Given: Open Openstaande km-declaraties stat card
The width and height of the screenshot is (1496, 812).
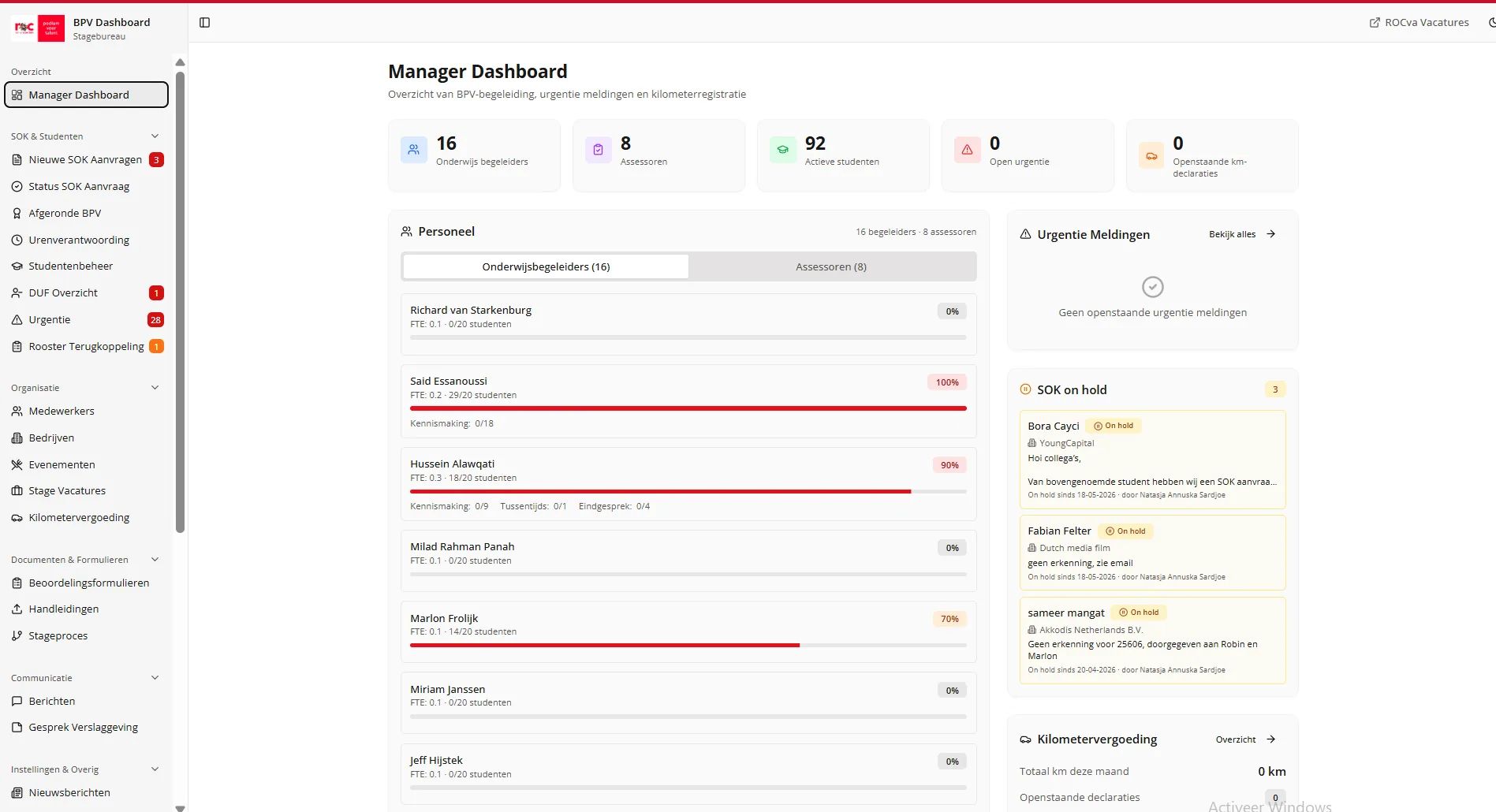Looking at the screenshot, I should point(1212,155).
